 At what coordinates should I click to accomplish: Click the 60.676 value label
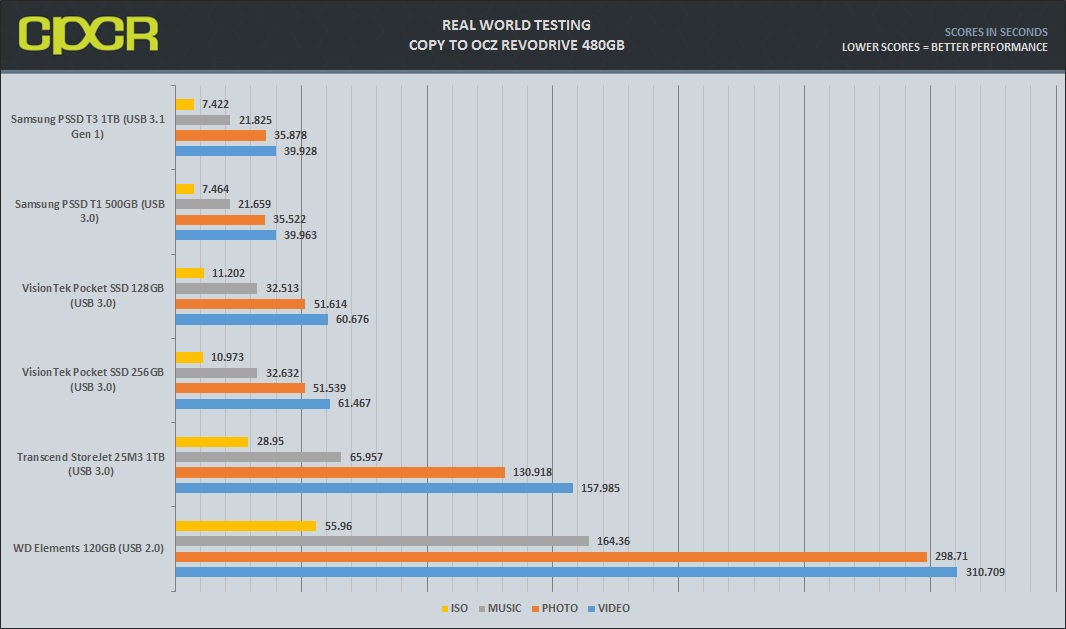352,320
